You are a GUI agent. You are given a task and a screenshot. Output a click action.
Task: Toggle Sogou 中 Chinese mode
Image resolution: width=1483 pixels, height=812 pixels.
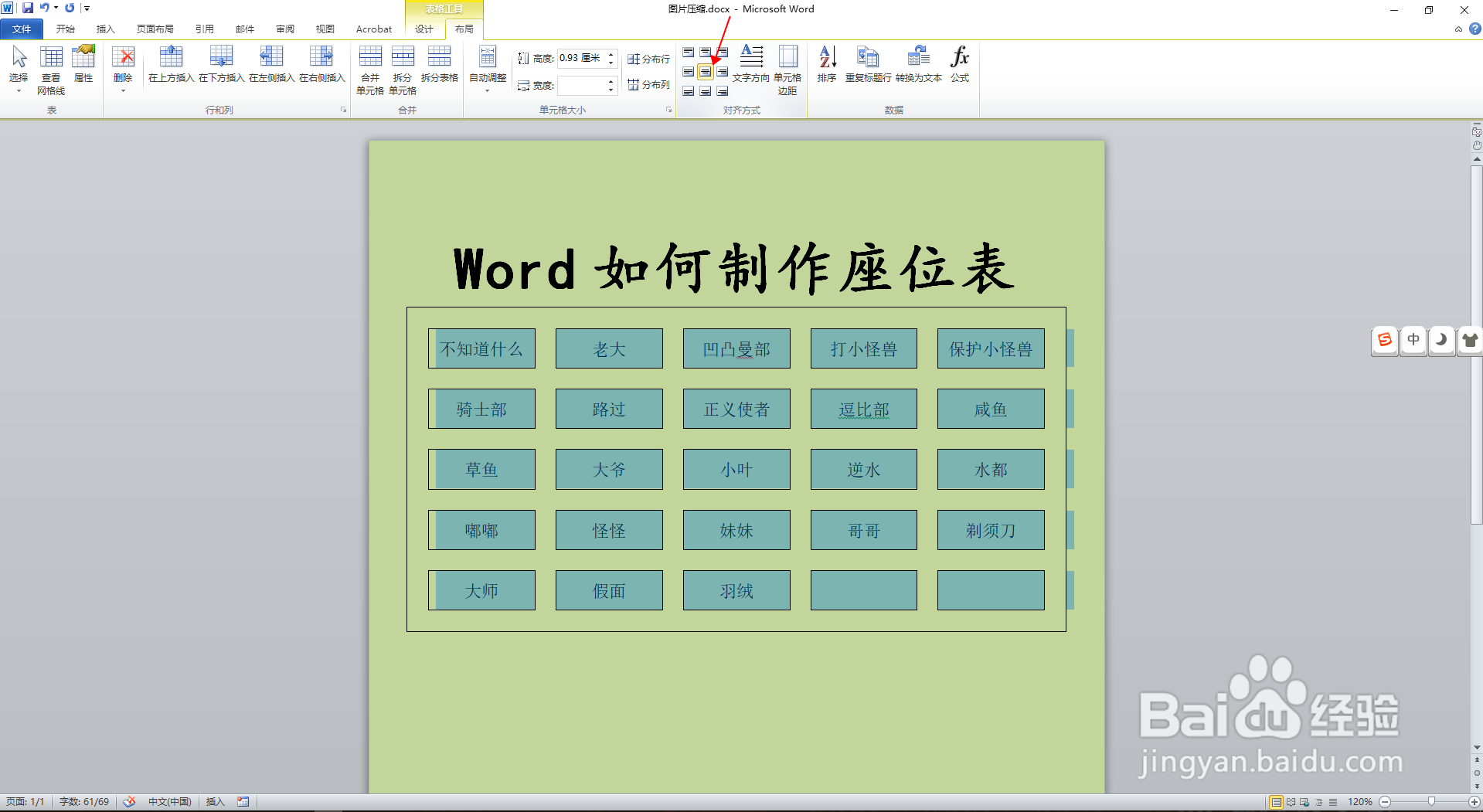pyautogui.click(x=1413, y=340)
